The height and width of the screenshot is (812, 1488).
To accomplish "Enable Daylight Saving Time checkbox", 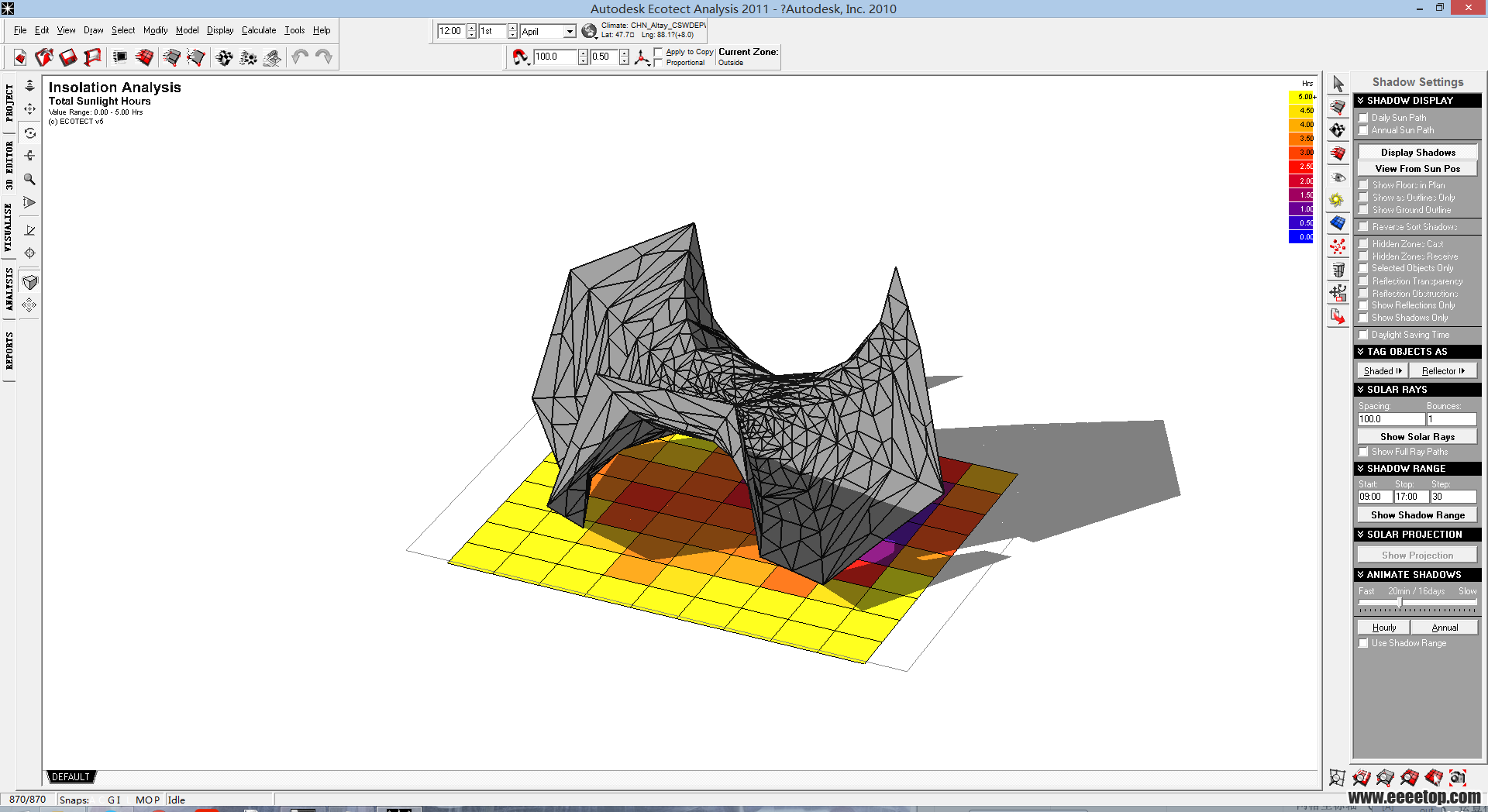I will [1363, 335].
